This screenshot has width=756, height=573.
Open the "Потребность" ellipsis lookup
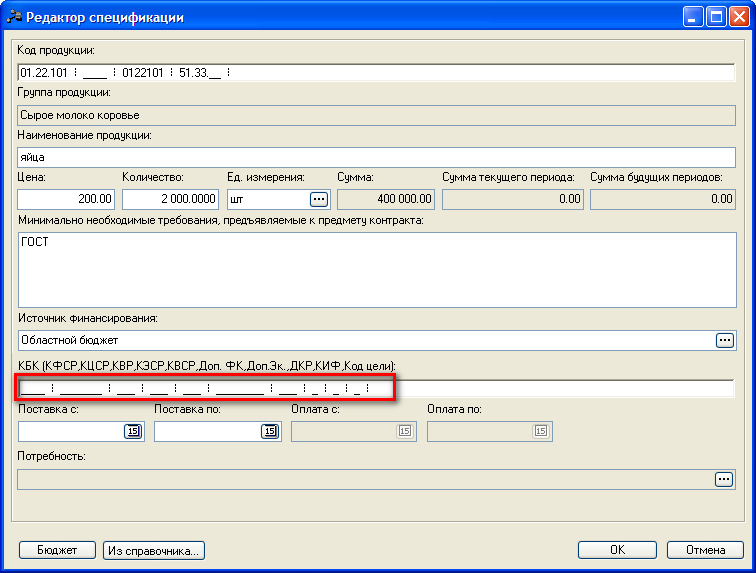coord(724,480)
